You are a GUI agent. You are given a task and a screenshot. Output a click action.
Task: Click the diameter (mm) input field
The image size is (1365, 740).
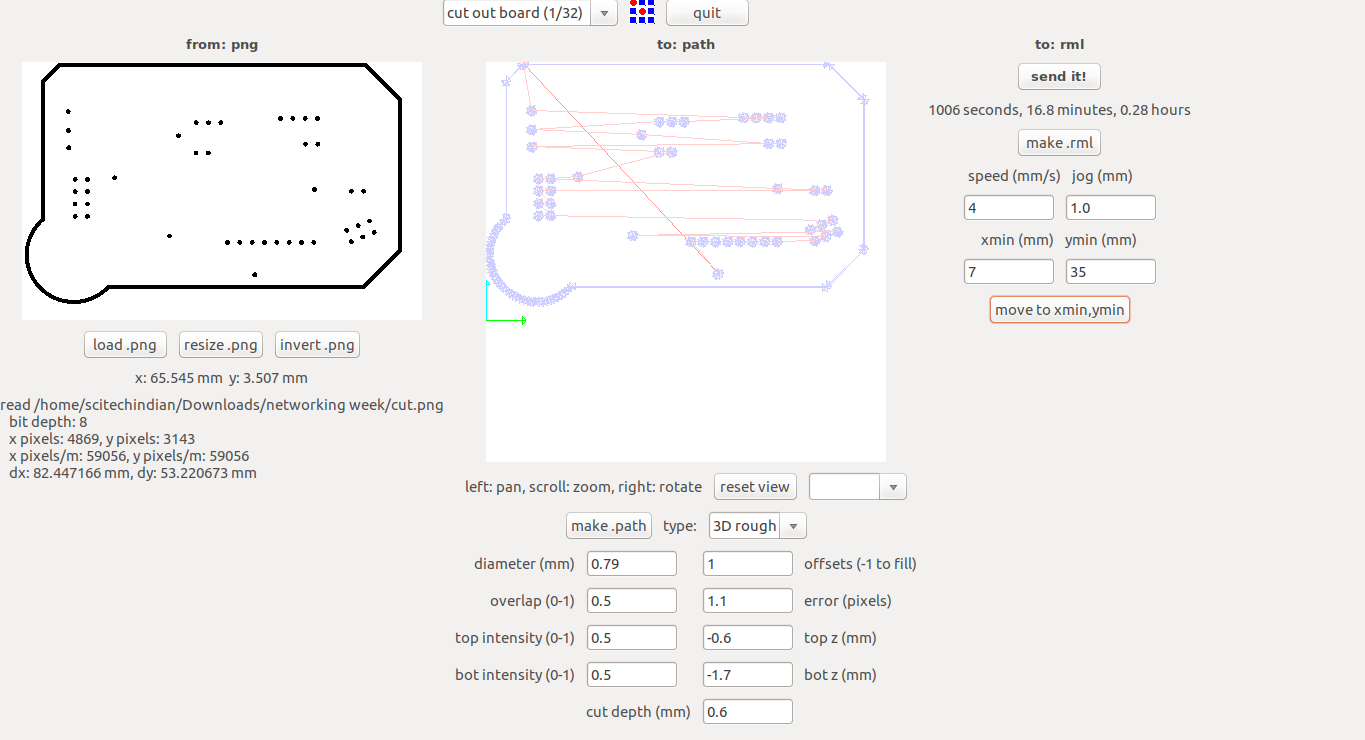click(x=631, y=564)
